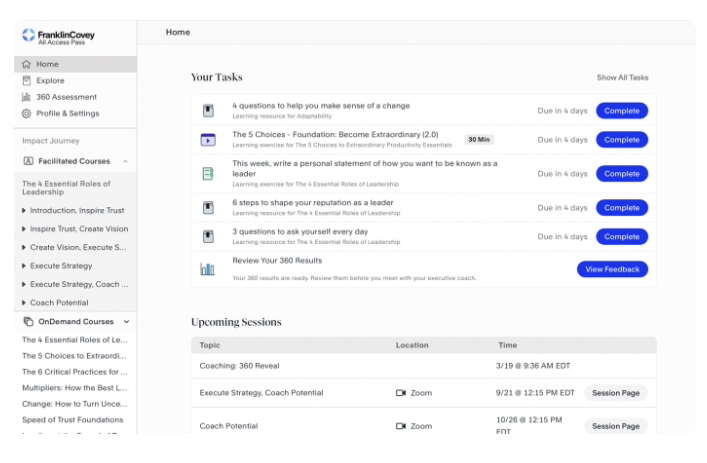This screenshot has width=707, height=463.
Task: Click the green exercise icon for personal statement task
Action: pyautogui.click(x=208, y=174)
